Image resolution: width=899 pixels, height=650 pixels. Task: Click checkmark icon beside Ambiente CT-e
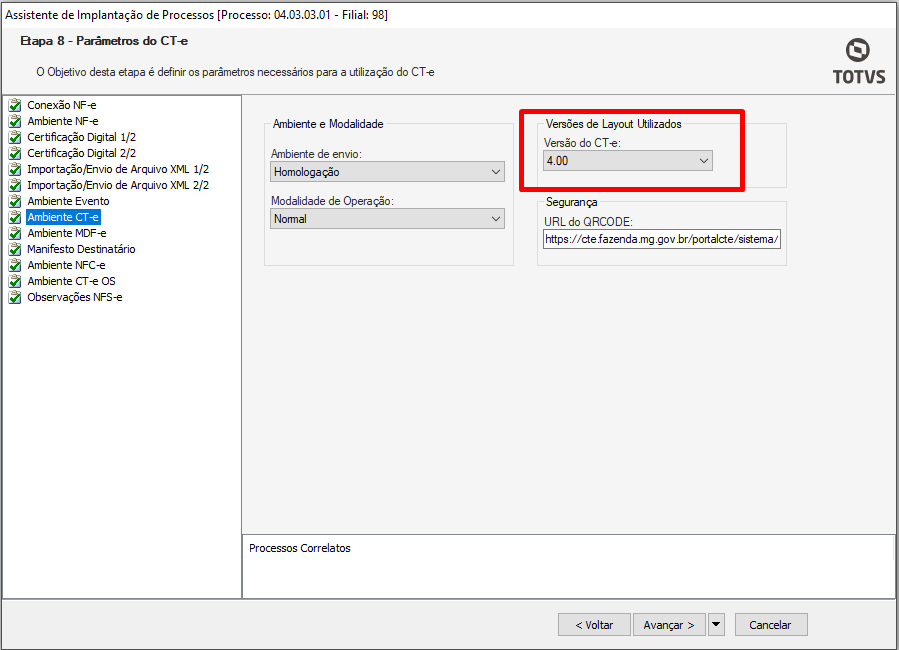[x=15, y=217]
